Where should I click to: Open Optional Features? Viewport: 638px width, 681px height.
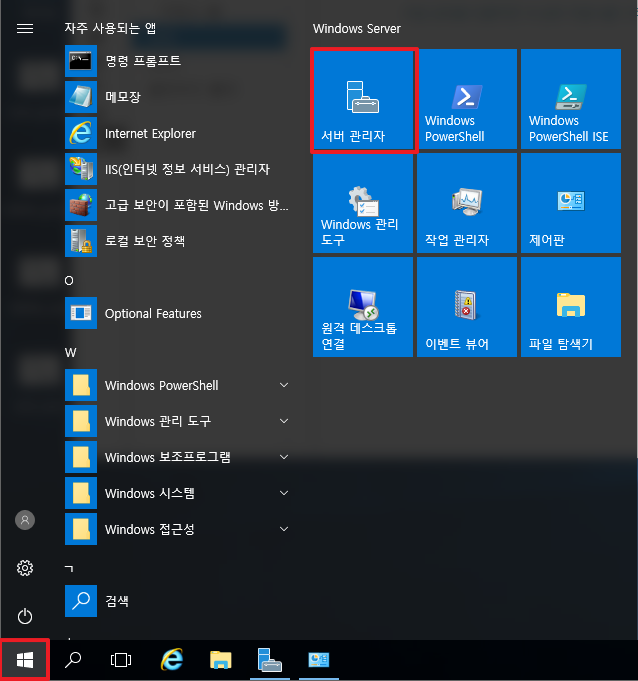pyautogui.click(x=177, y=313)
